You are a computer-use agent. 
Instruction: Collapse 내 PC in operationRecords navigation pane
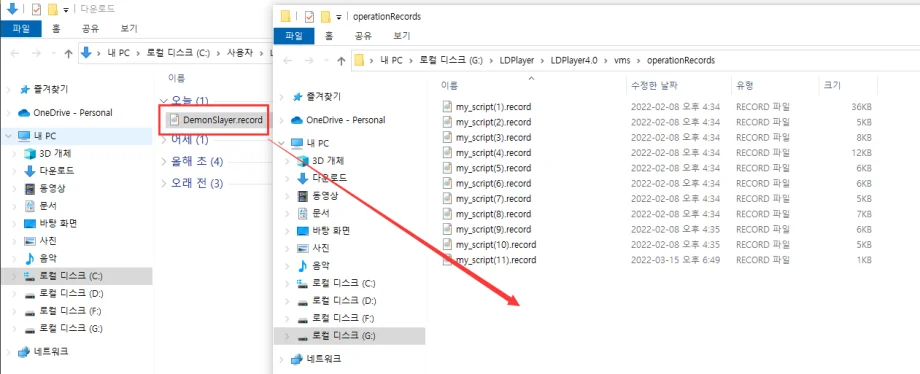click(x=282, y=143)
